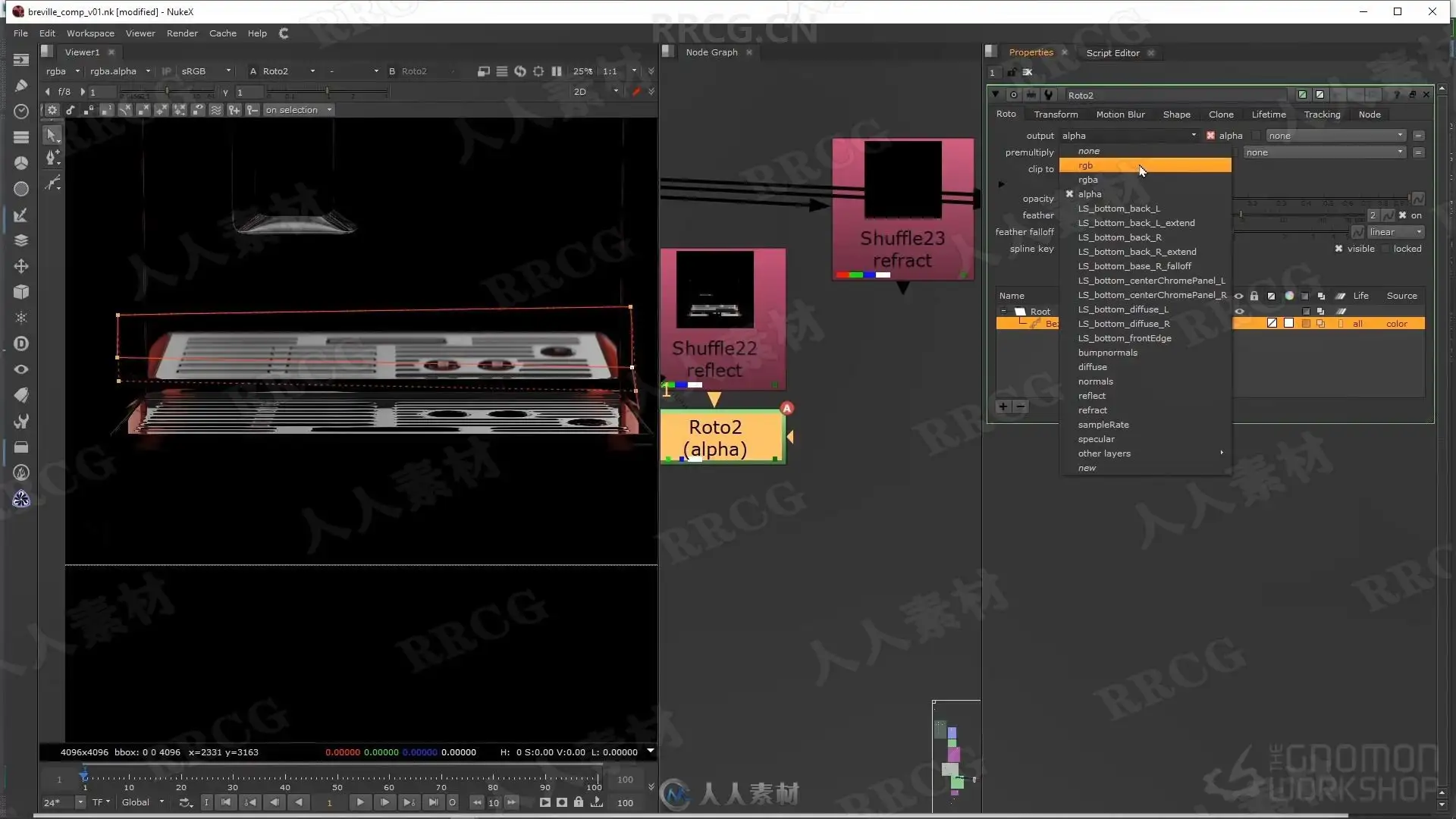Open the sRGB viewer process dropdown
This screenshot has height=819, width=1456.
[206, 71]
